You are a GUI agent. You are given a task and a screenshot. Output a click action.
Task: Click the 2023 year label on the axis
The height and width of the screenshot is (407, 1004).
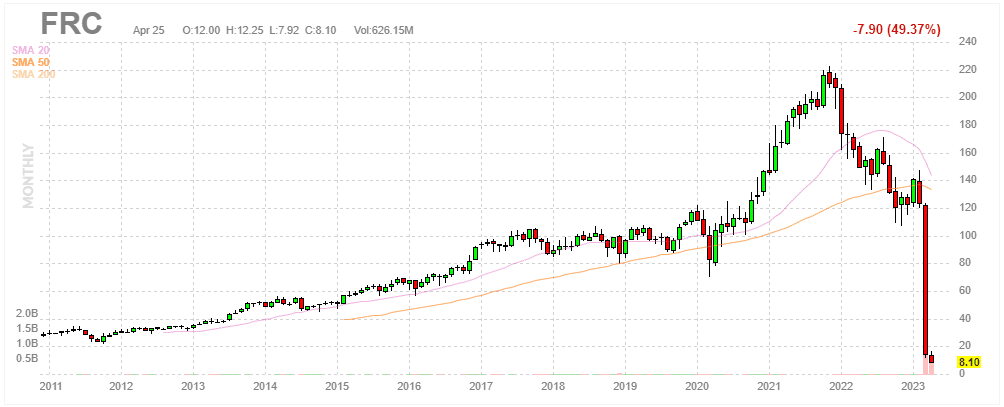(912, 386)
